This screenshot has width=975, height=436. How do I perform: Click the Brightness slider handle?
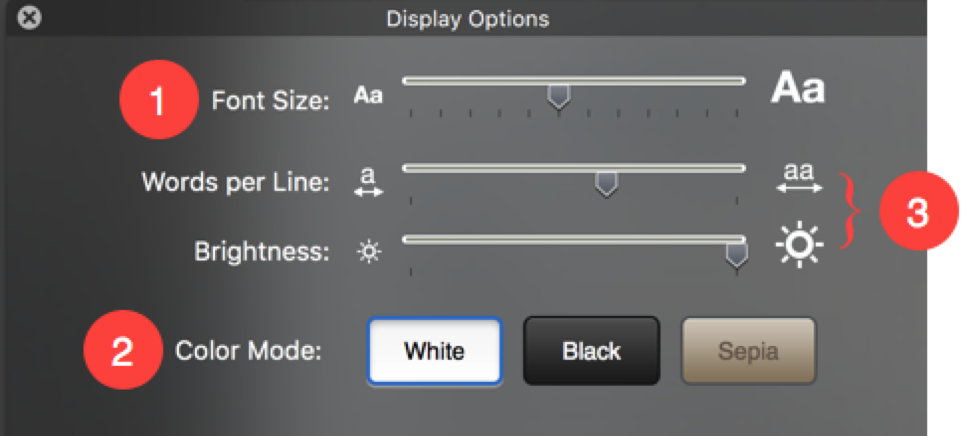tap(736, 256)
